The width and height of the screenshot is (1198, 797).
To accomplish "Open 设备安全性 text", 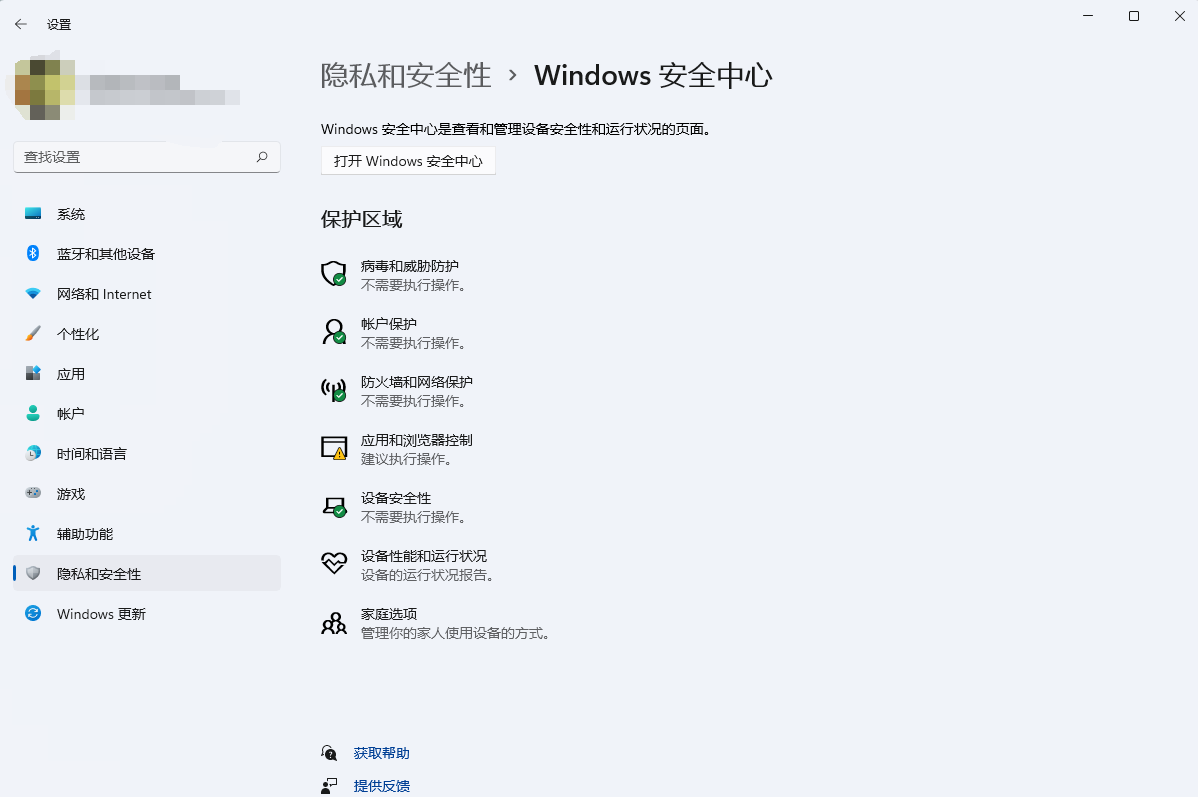I will click(396, 498).
